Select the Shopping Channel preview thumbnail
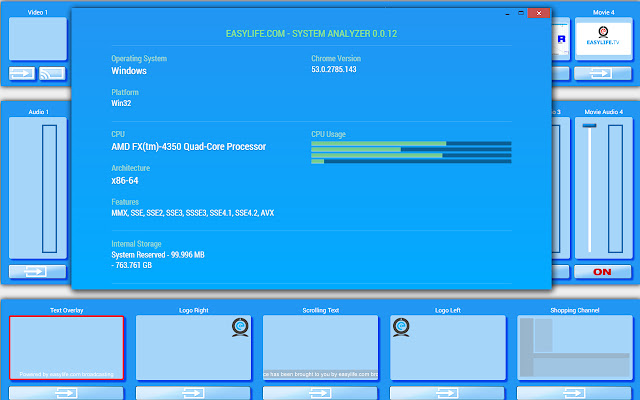Screen dimensions: 640x400 coord(575,348)
